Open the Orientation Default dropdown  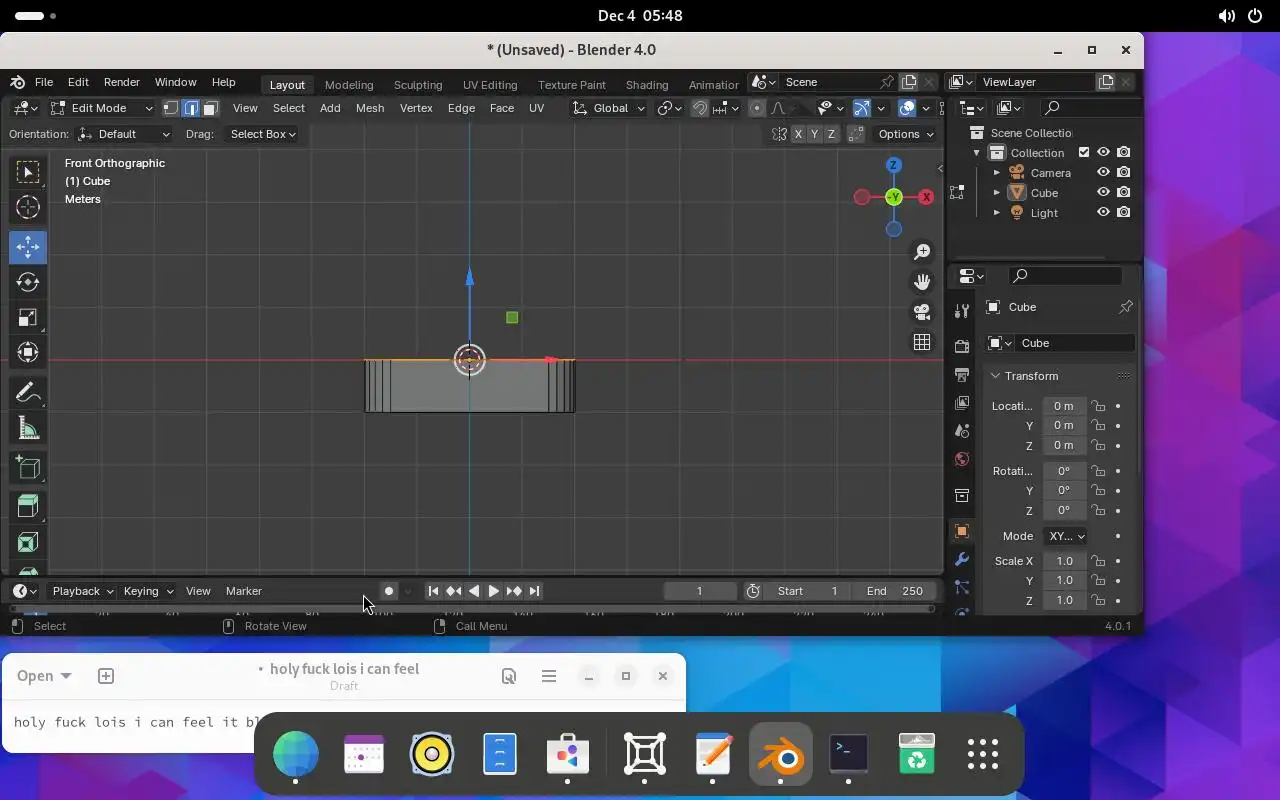[124, 134]
